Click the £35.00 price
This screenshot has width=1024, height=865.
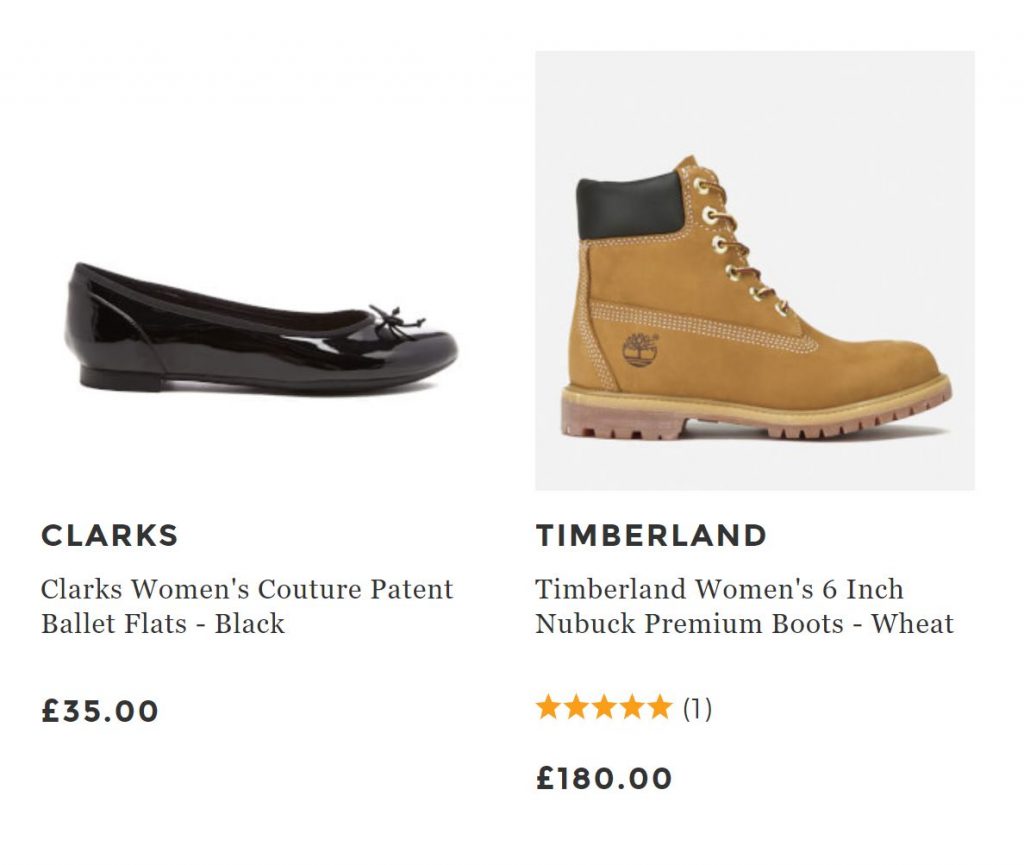tap(100, 711)
